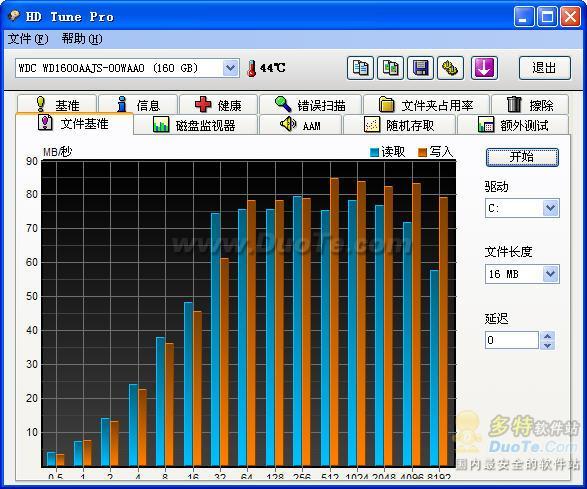Open the 文件(F) menu

(x=28, y=39)
